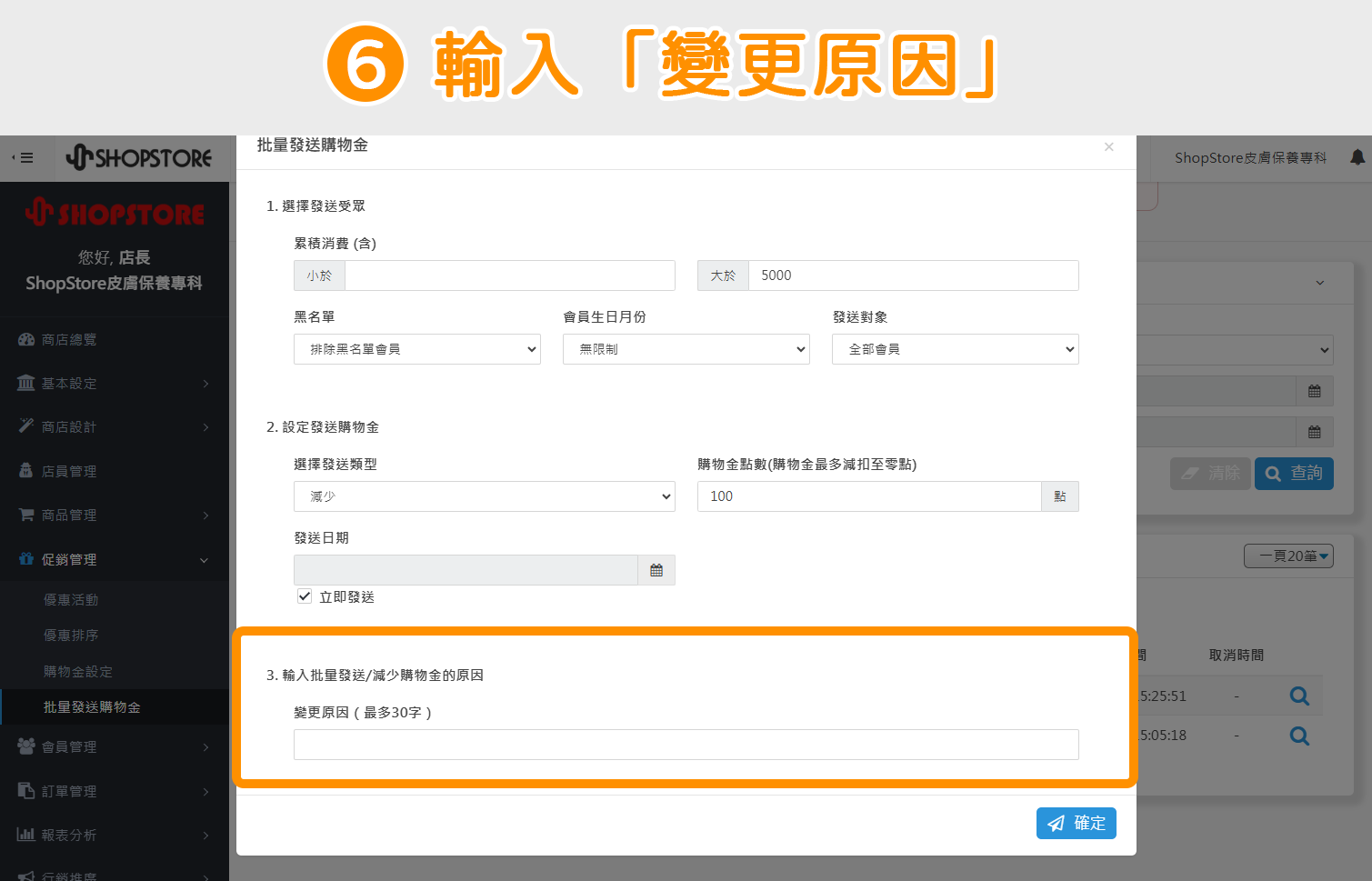
Task: Click the 商品管理 chevron arrow
Action: [205, 516]
